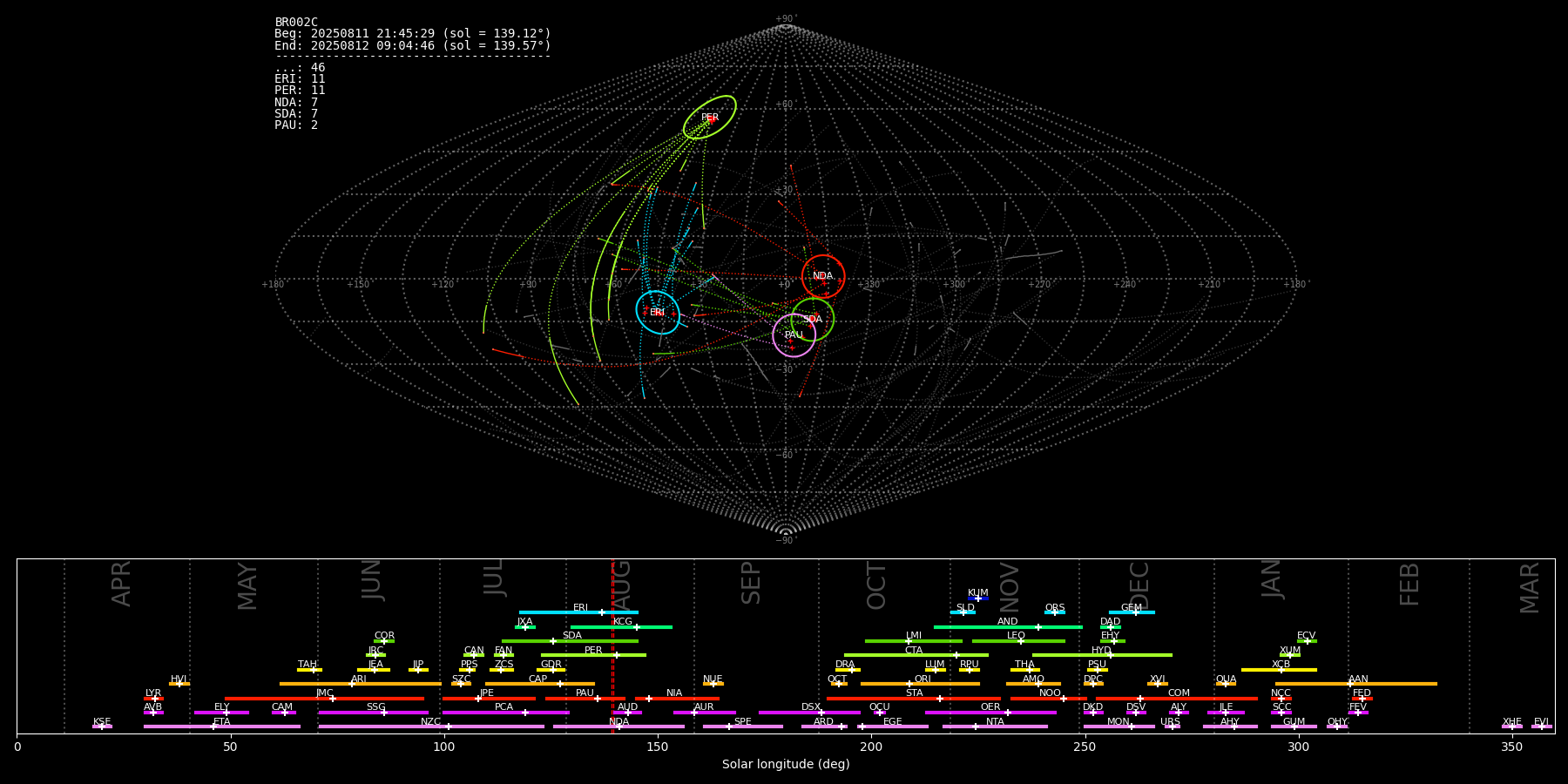Click the 'SDA: 7' count entry
Image resolution: width=1568 pixels, height=784 pixels.
296,114
